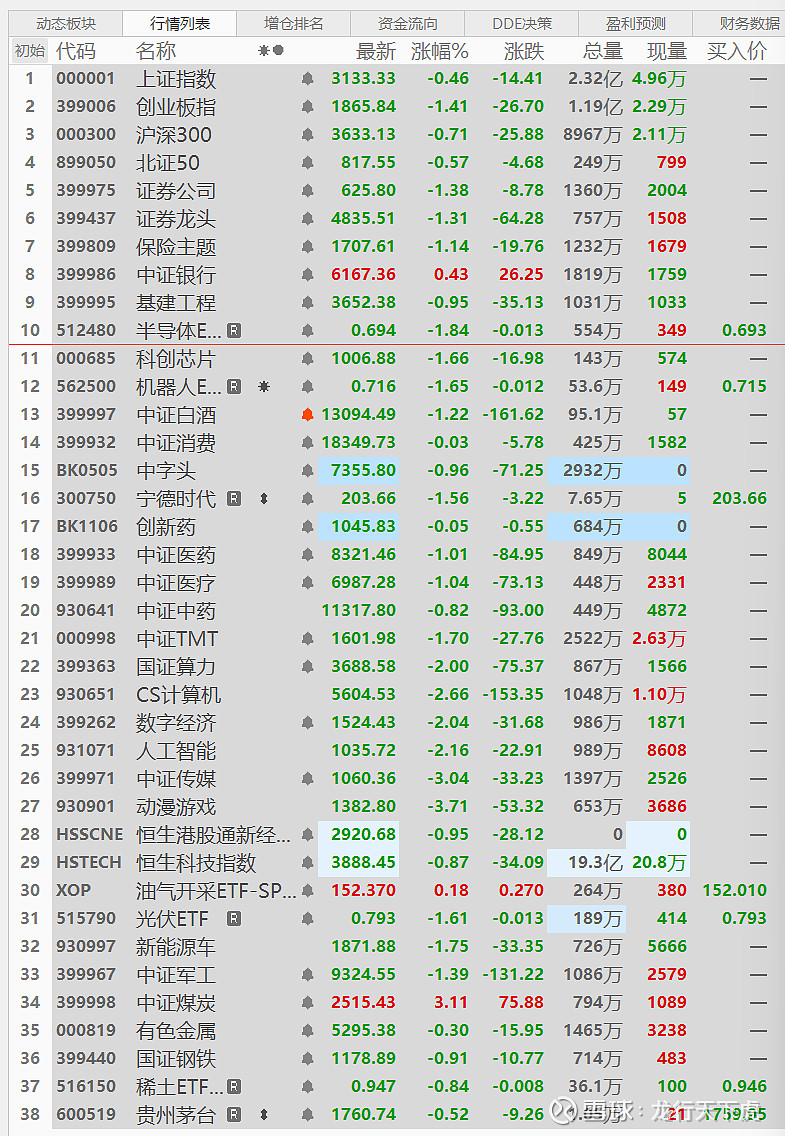785x1136 pixels.
Task: Click latest price 5295.38 of 有色金属
Action: pos(363,1031)
